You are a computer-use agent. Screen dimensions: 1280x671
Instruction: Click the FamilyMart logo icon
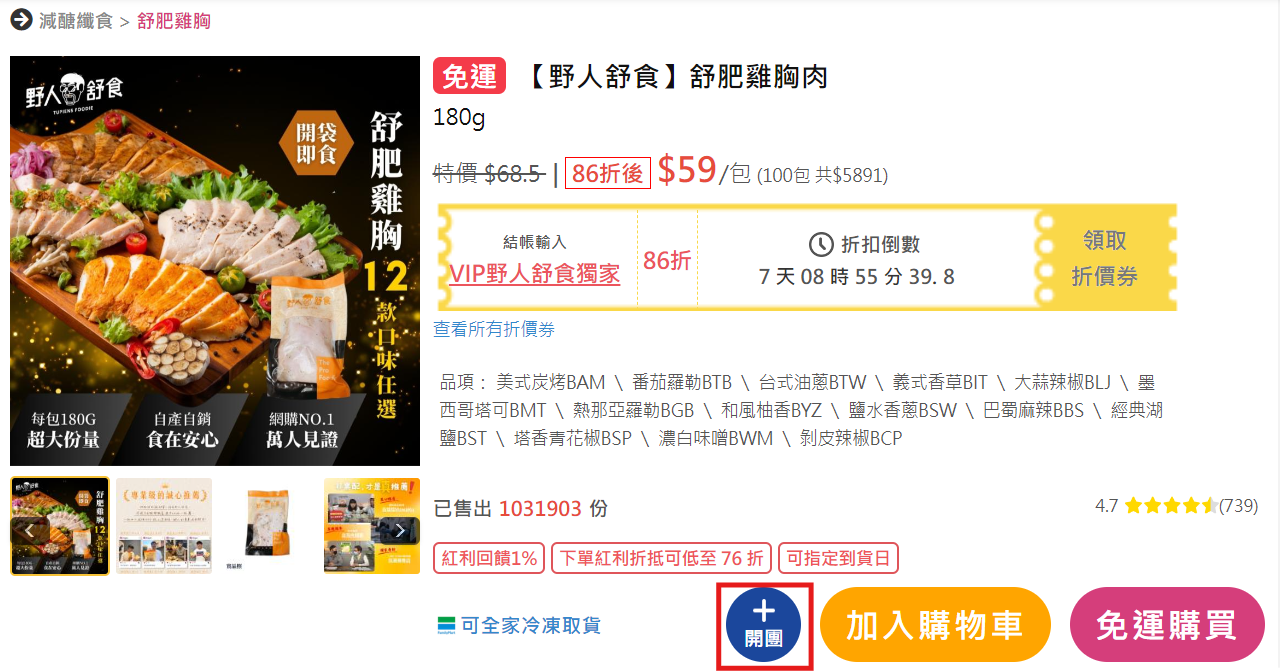(x=446, y=626)
